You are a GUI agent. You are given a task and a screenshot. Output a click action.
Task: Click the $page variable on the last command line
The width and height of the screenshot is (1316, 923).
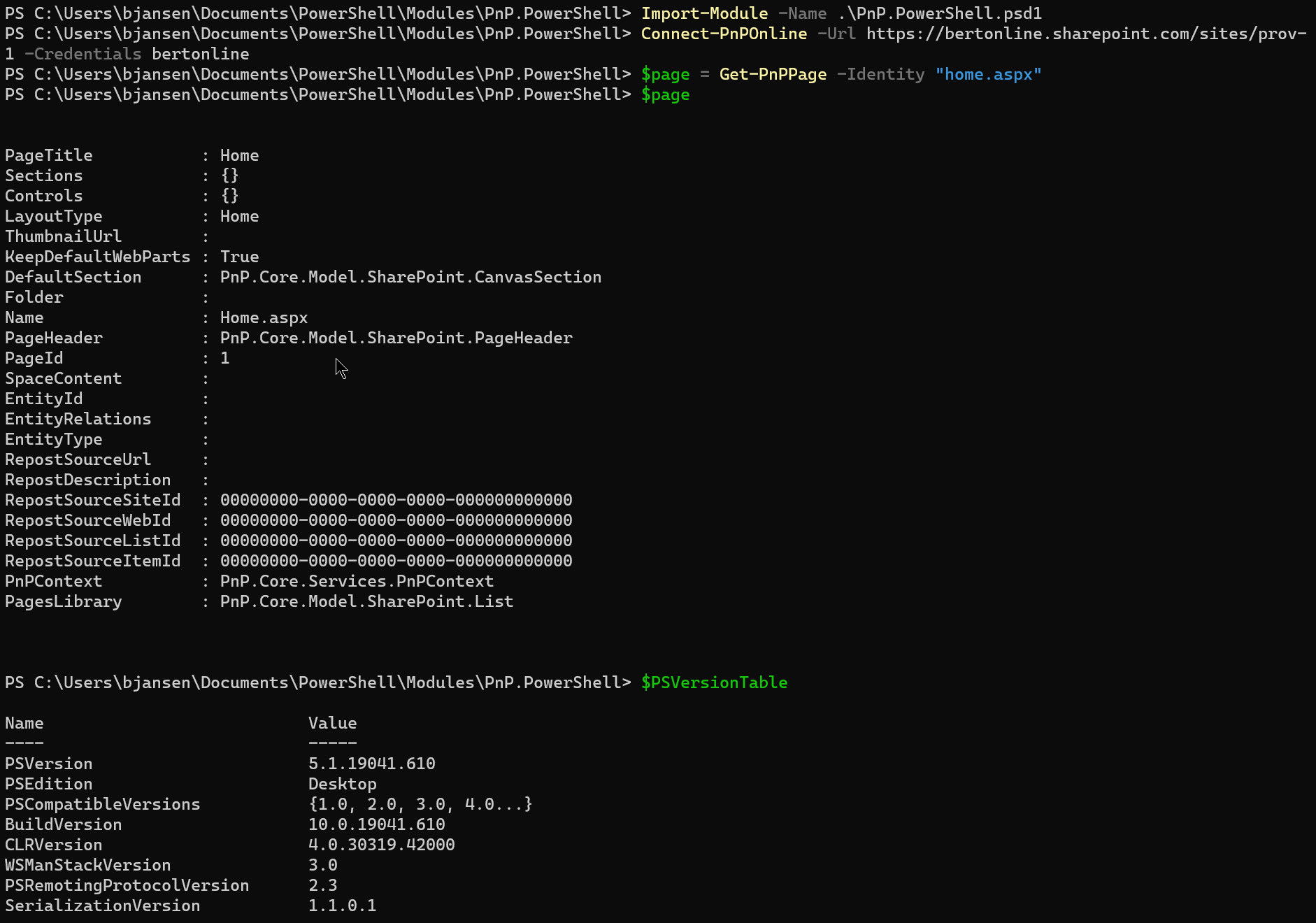pyautogui.click(x=663, y=95)
